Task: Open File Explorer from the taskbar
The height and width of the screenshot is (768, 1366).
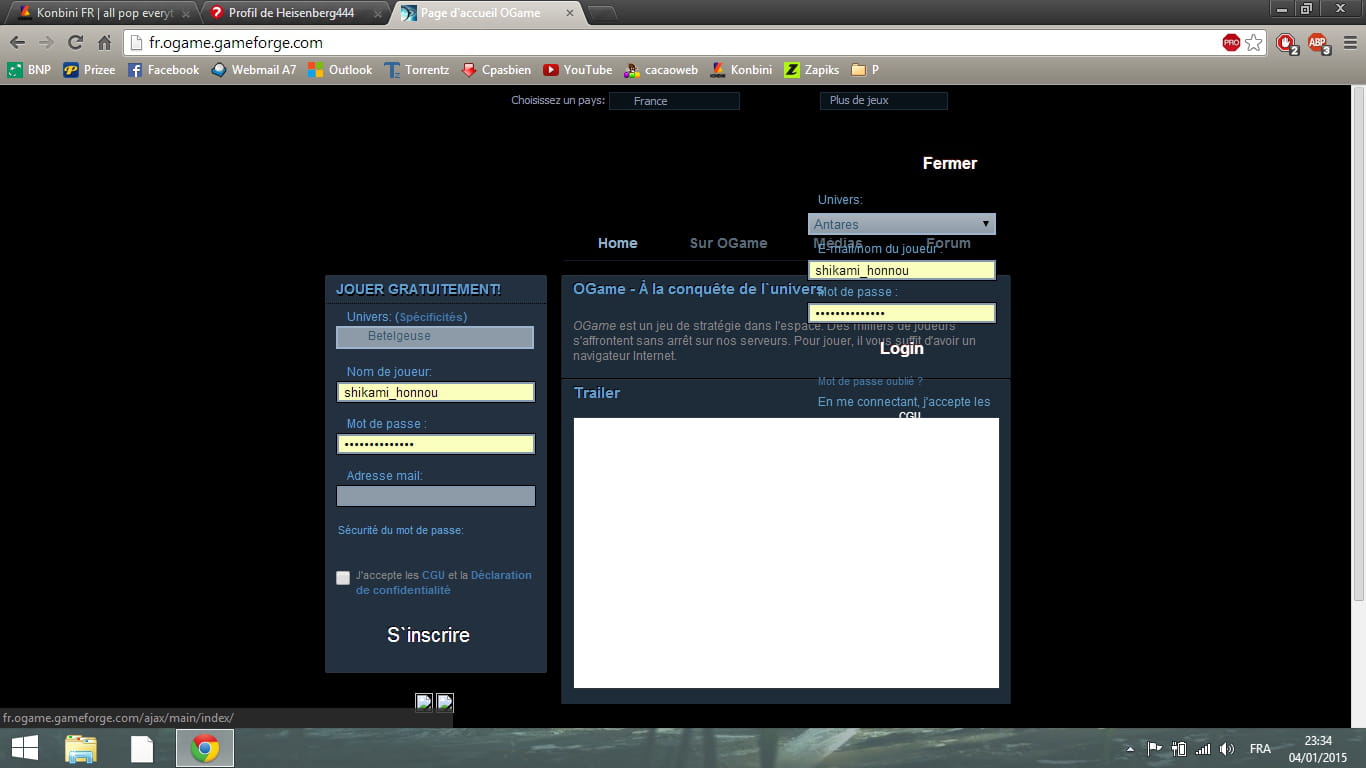Action: coord(81,748)
